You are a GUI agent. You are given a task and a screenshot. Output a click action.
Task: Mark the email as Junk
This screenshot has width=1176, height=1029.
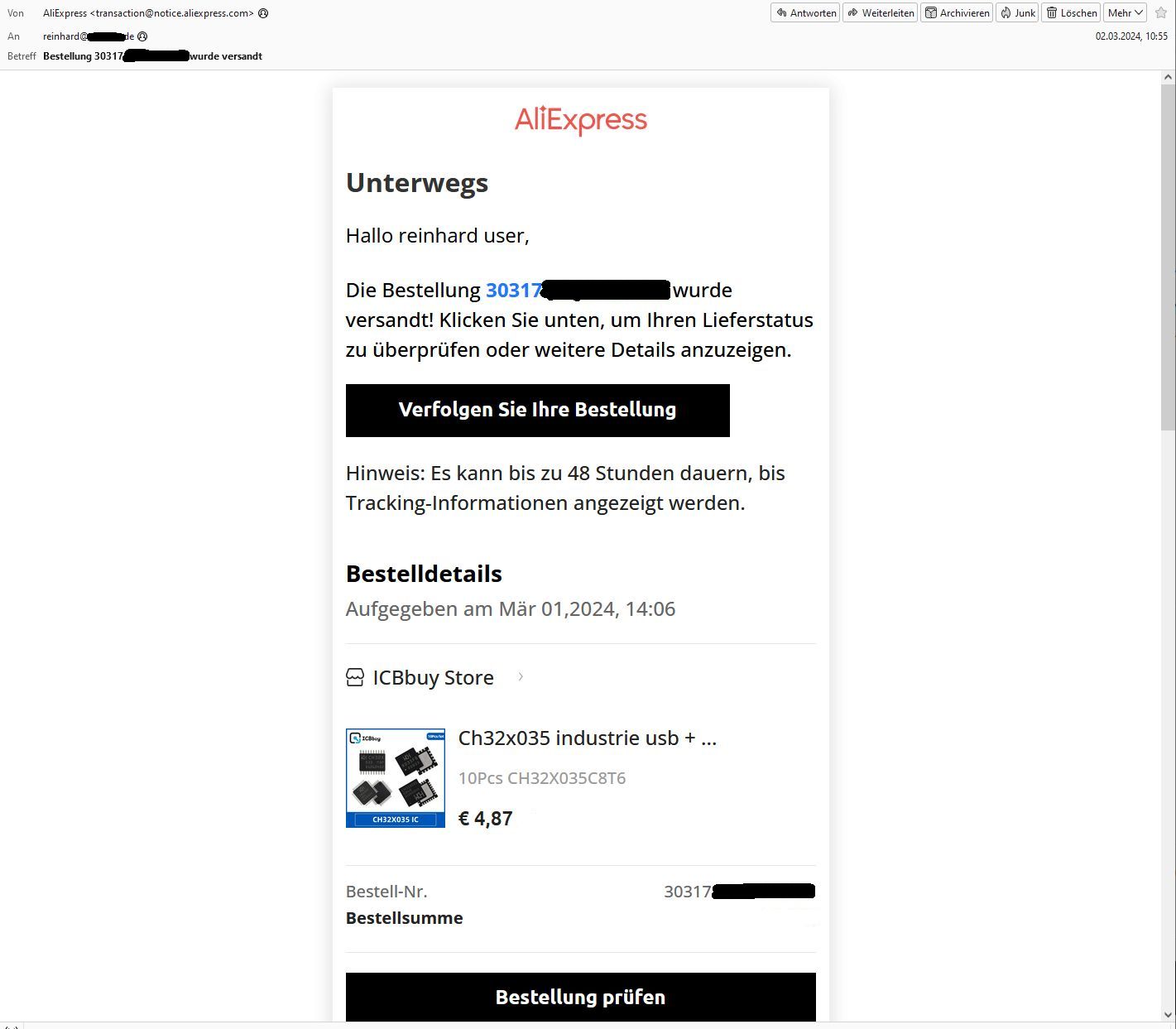[x=1017, y=13]
